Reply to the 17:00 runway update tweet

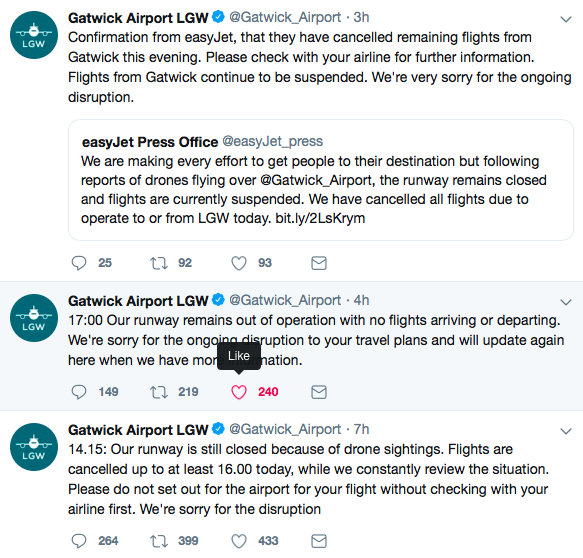pos(79,392)
